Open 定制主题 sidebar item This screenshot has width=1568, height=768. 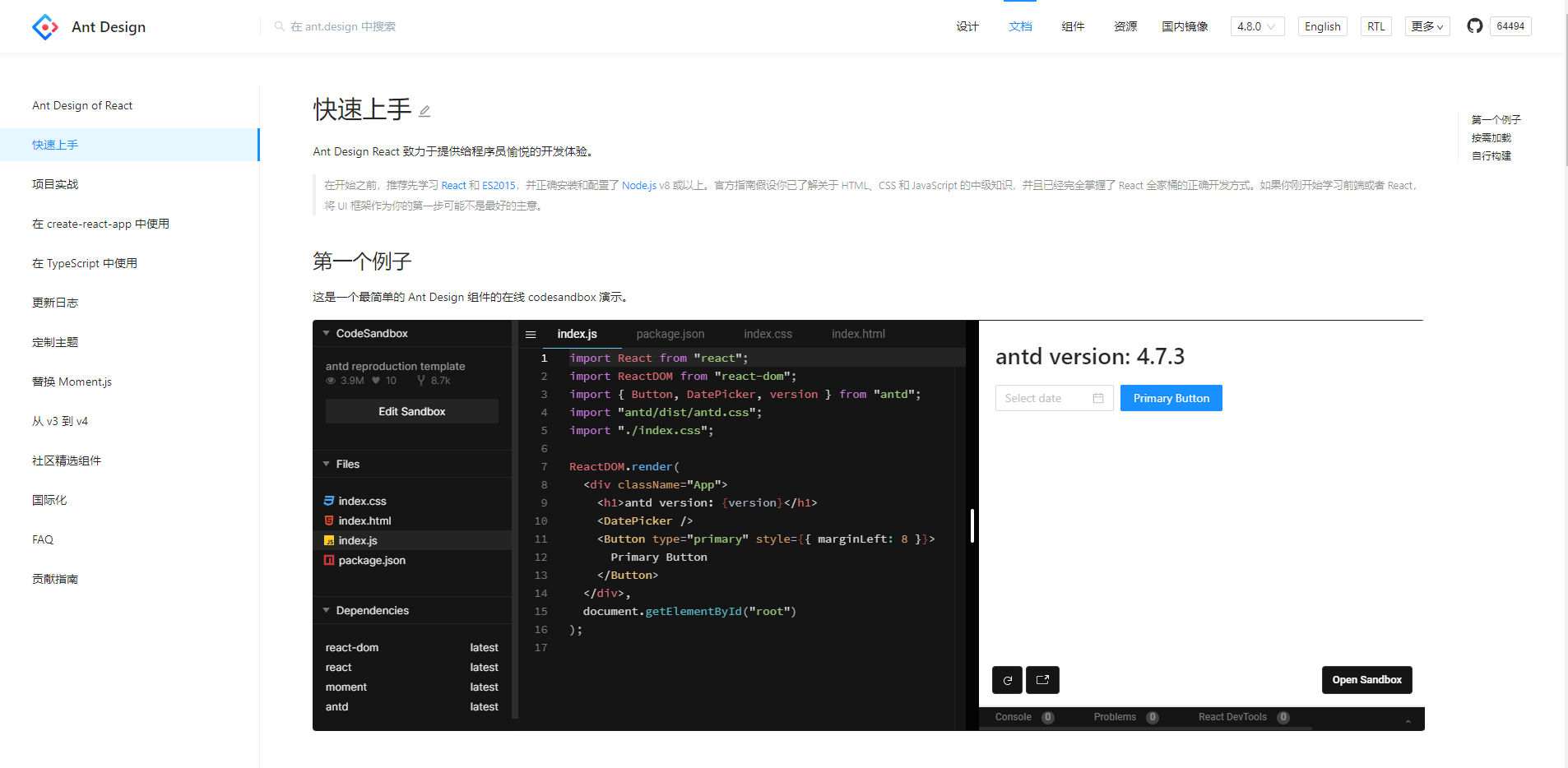click(x=130, y=342)
